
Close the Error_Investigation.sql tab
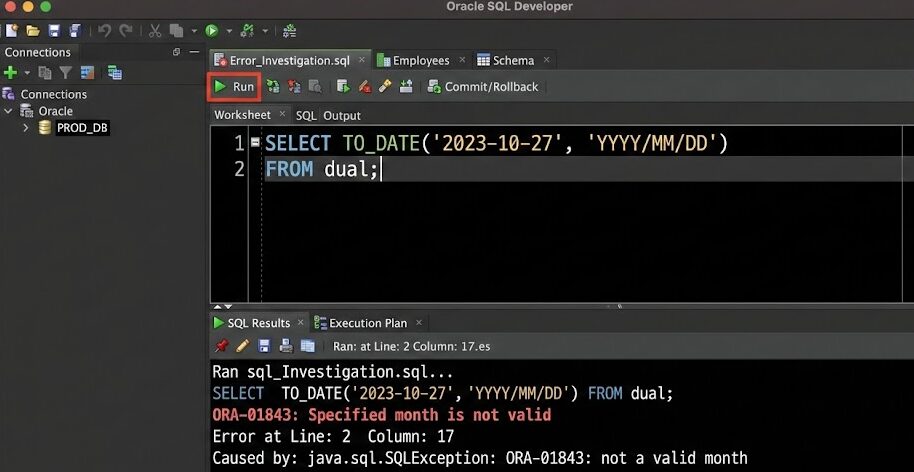(361, 59)
